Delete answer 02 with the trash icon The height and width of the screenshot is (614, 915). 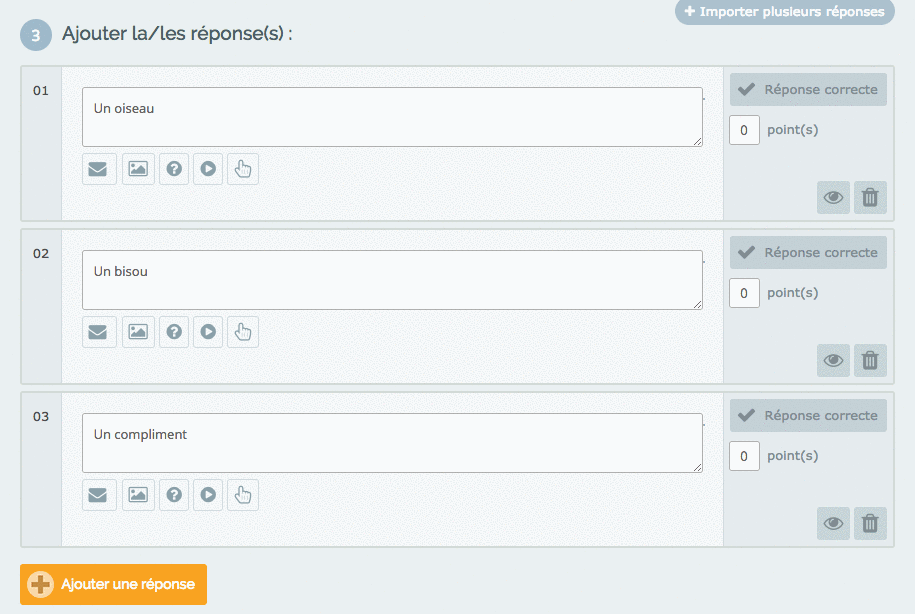[x=870, y=360]
